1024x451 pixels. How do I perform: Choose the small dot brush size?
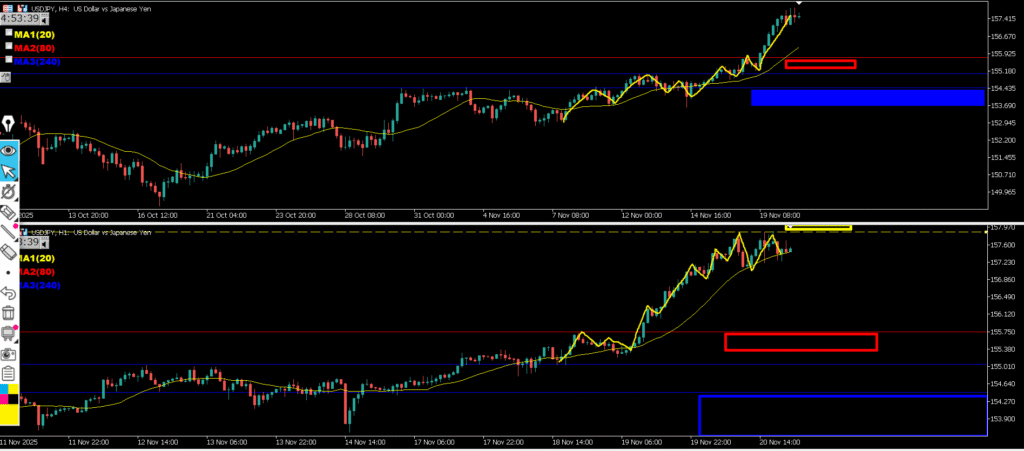coord(8,273)
